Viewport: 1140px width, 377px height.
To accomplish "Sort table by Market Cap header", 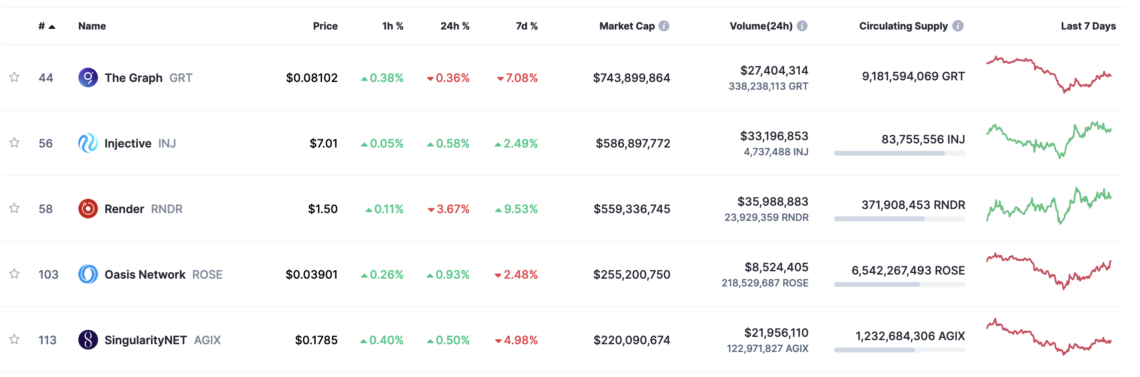I will click(x=627, y=26).
